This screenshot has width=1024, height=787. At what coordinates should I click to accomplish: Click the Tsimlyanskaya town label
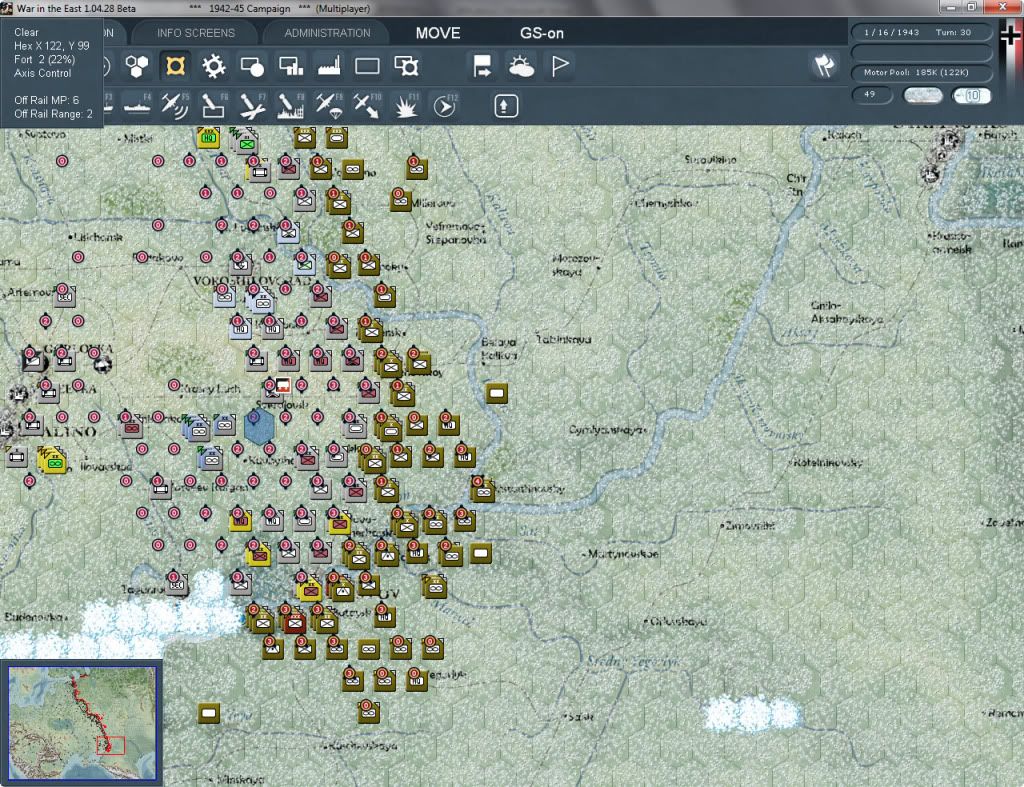607,430
